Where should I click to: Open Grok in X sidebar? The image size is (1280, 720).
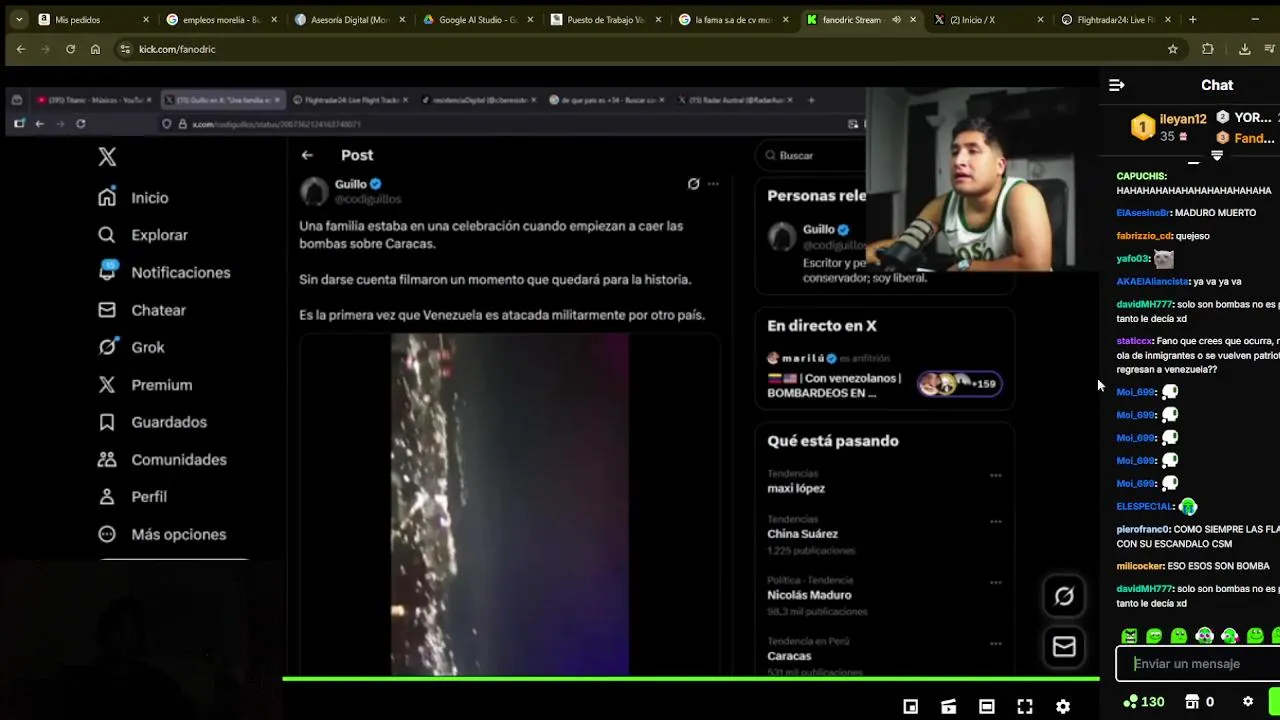point(131,347)
